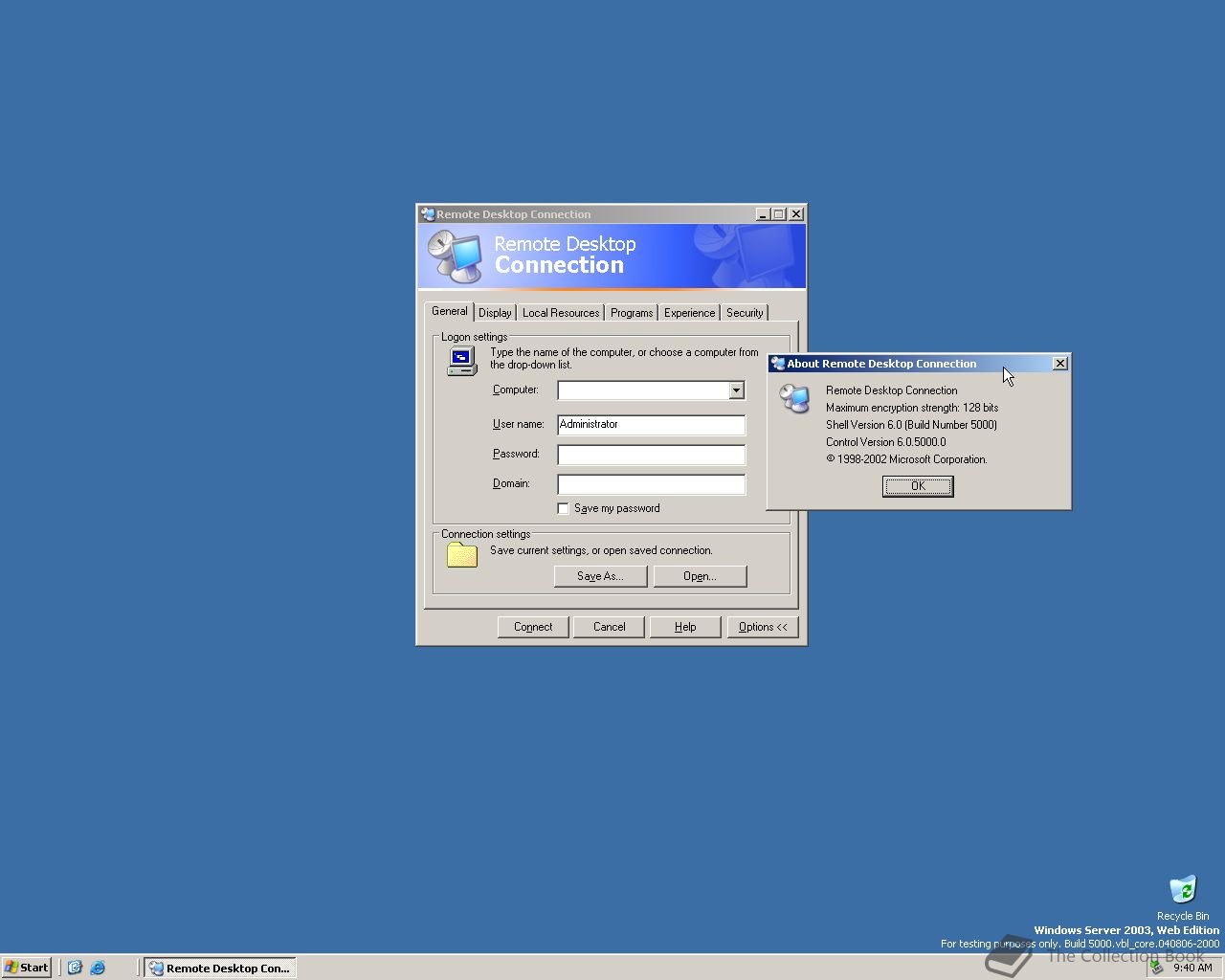1225x980 pixels.
Task: Click the Open... button
Action: pyautogui.click(x=700, y=576)
